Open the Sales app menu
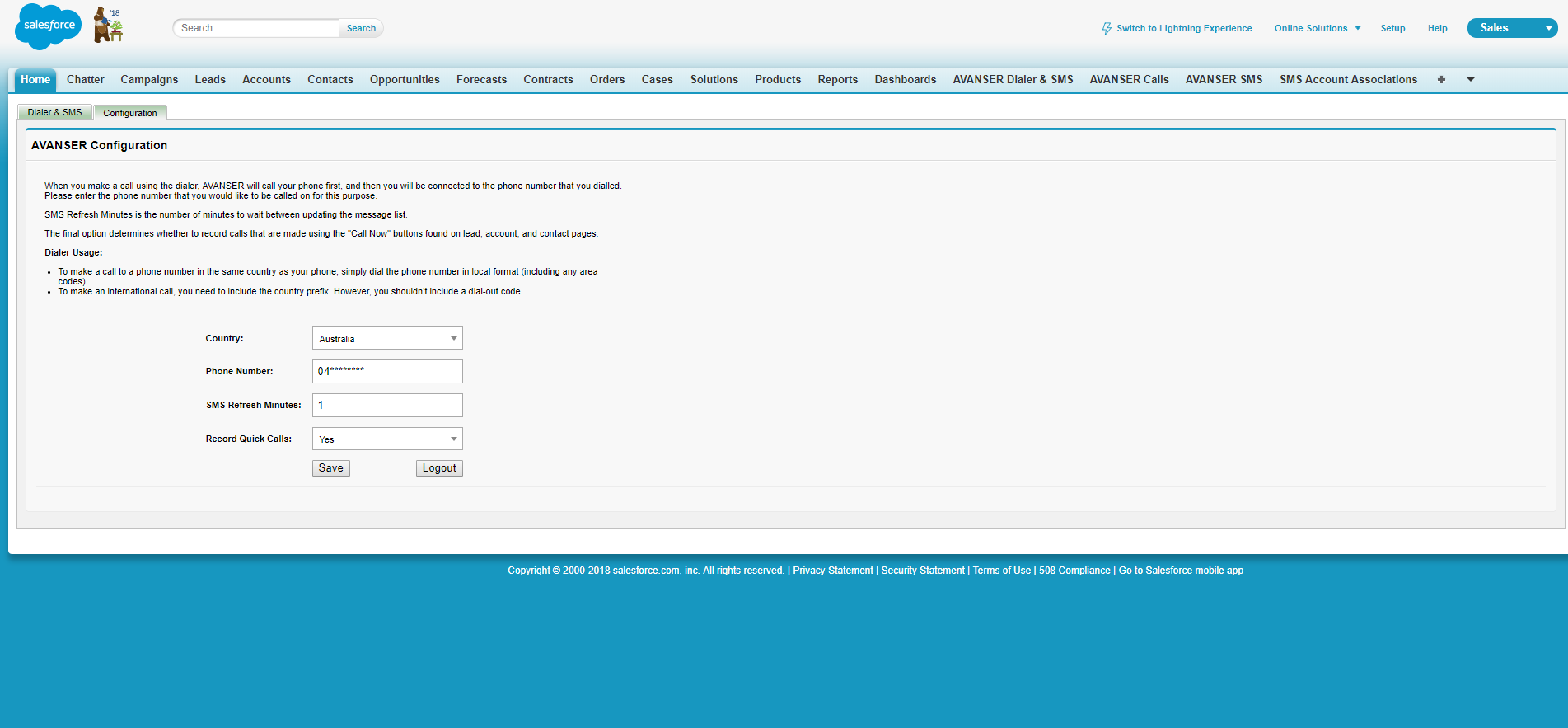Screen dimensions: 1568x728 (1513, 28)
